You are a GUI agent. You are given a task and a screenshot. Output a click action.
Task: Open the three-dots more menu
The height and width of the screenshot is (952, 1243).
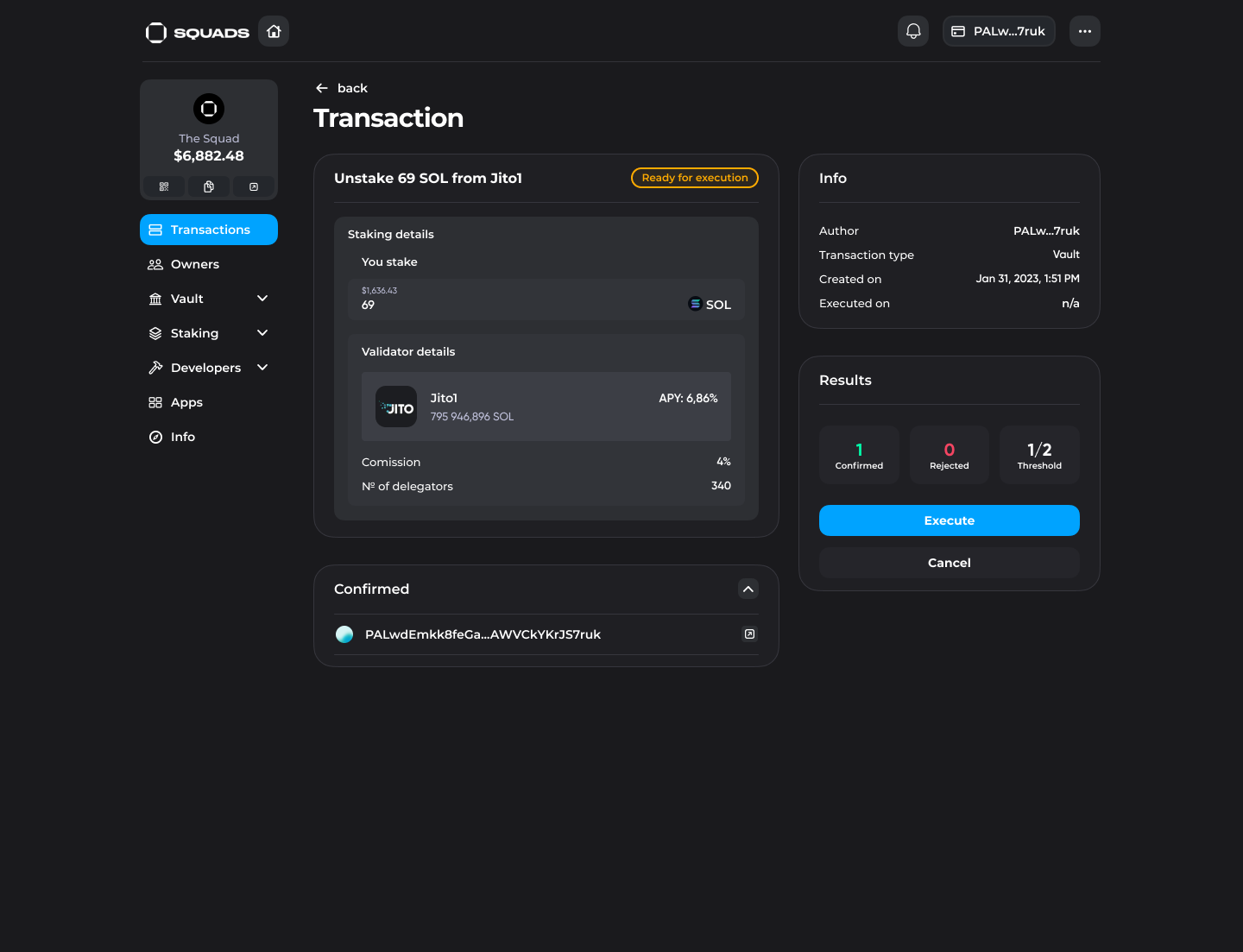click(x=1085, y=31)
